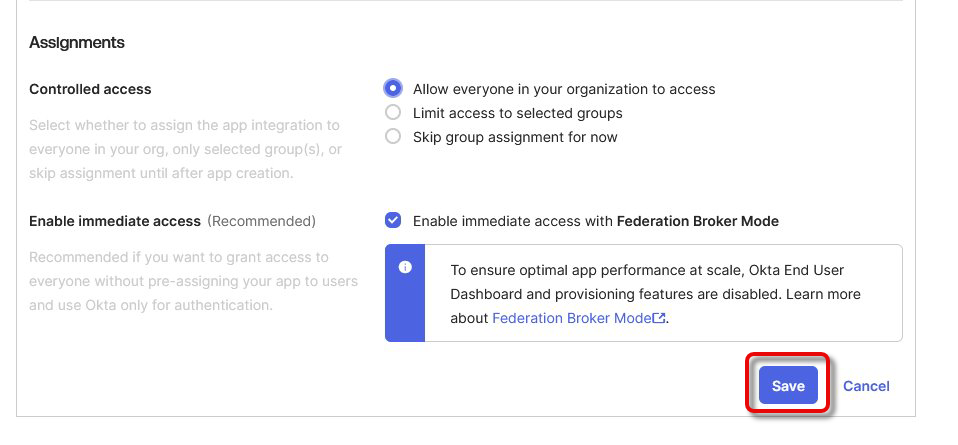
Task: Click the (Recommended) hint text
Action: point(261,221)
